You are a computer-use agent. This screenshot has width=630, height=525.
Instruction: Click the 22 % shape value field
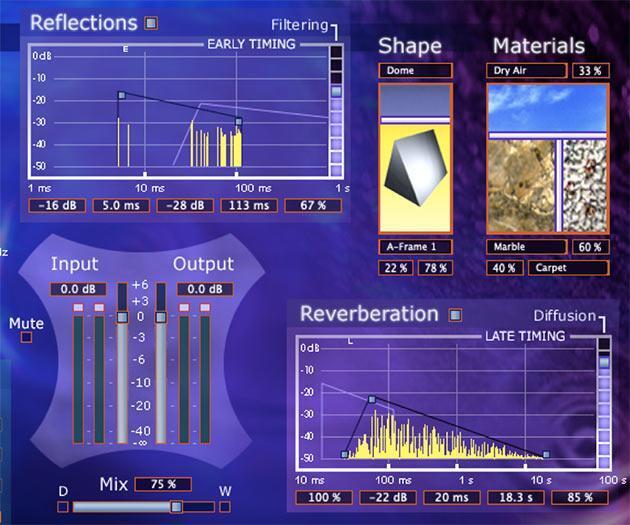pyautogui.click(x=396, y=268)
